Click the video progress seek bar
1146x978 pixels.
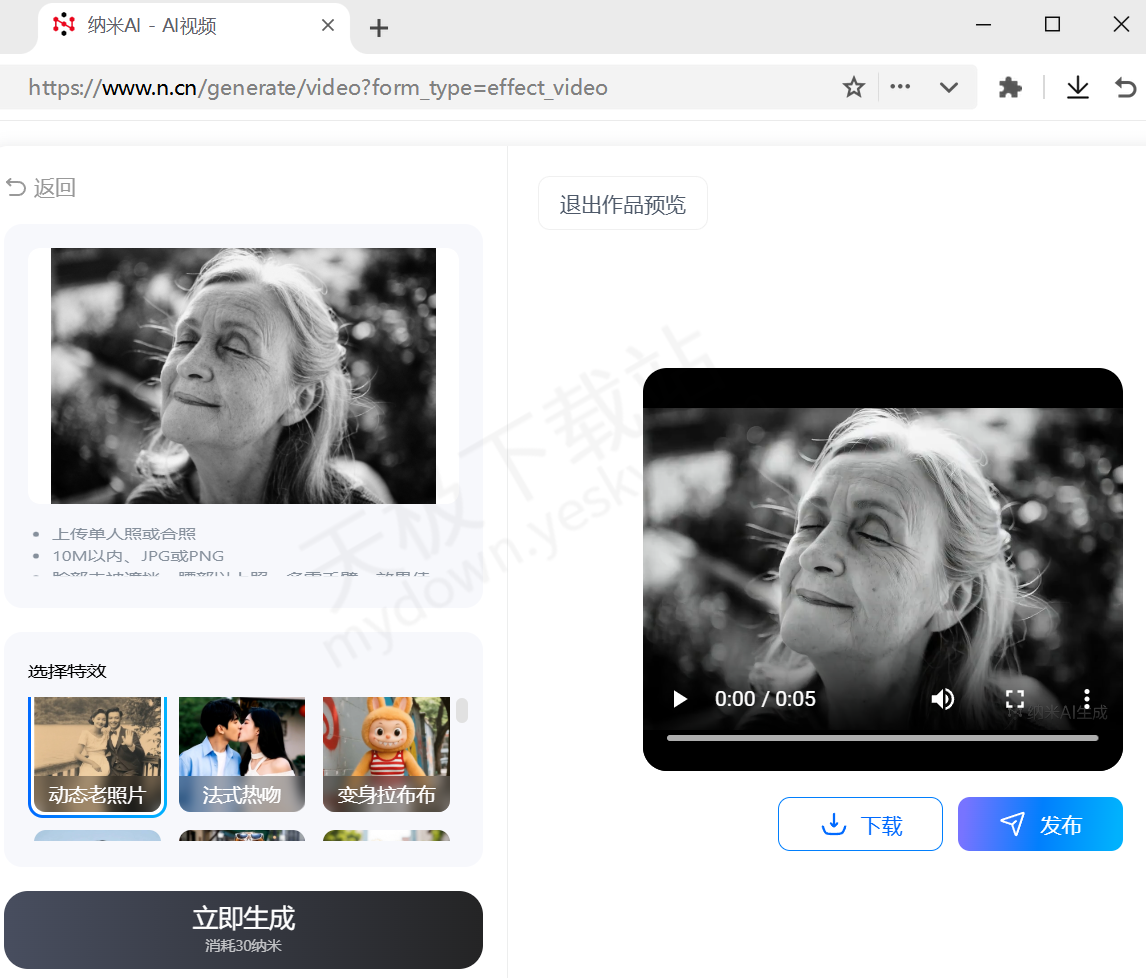(882, 738)
